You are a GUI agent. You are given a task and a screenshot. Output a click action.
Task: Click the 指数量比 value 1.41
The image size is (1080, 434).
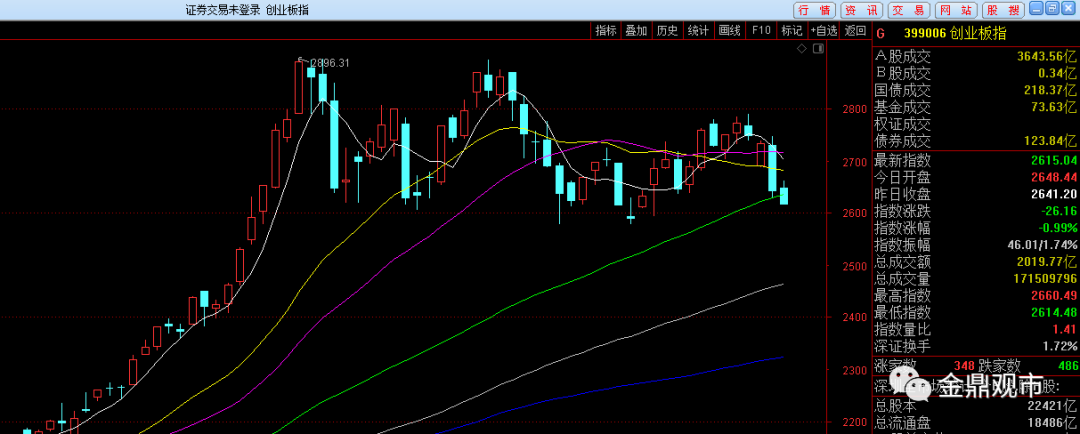1064,330
